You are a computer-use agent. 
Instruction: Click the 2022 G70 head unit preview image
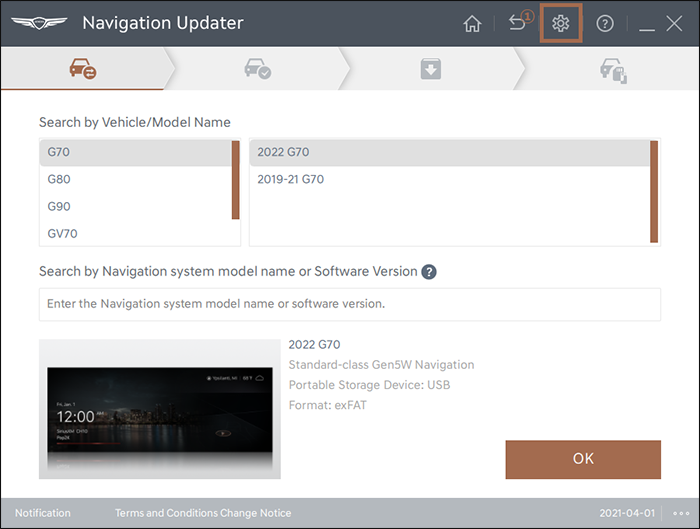(x=160, y=409)
